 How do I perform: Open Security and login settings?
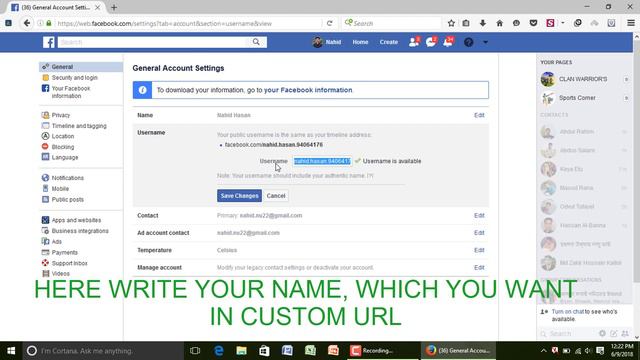74,78
